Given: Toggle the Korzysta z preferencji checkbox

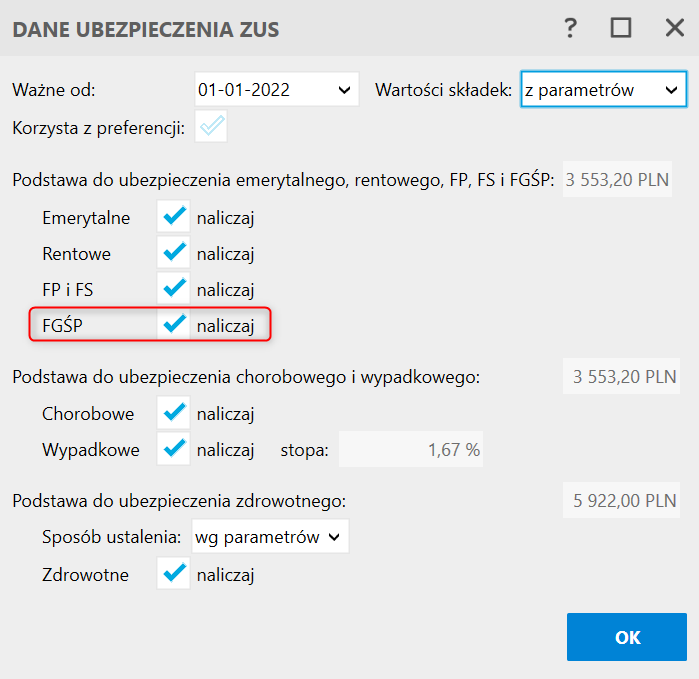Looking at the screenshot, I should [x=212, y=127].
